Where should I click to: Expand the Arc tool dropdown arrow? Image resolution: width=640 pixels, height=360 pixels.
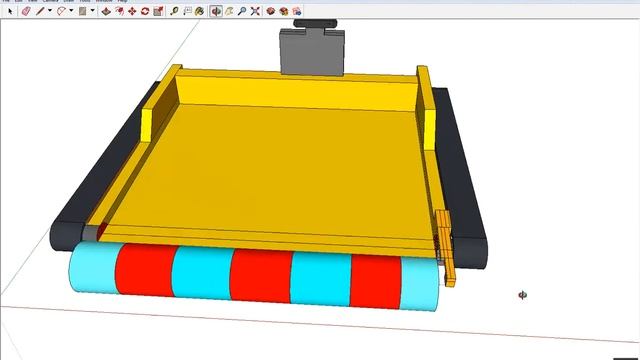[x=71, y=11]
